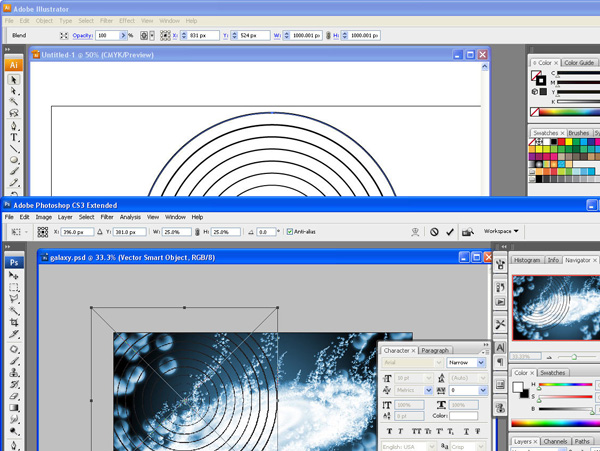
Task: Select Photoshop's Zoom-like Dodge tool
Action: pos(14,431)
